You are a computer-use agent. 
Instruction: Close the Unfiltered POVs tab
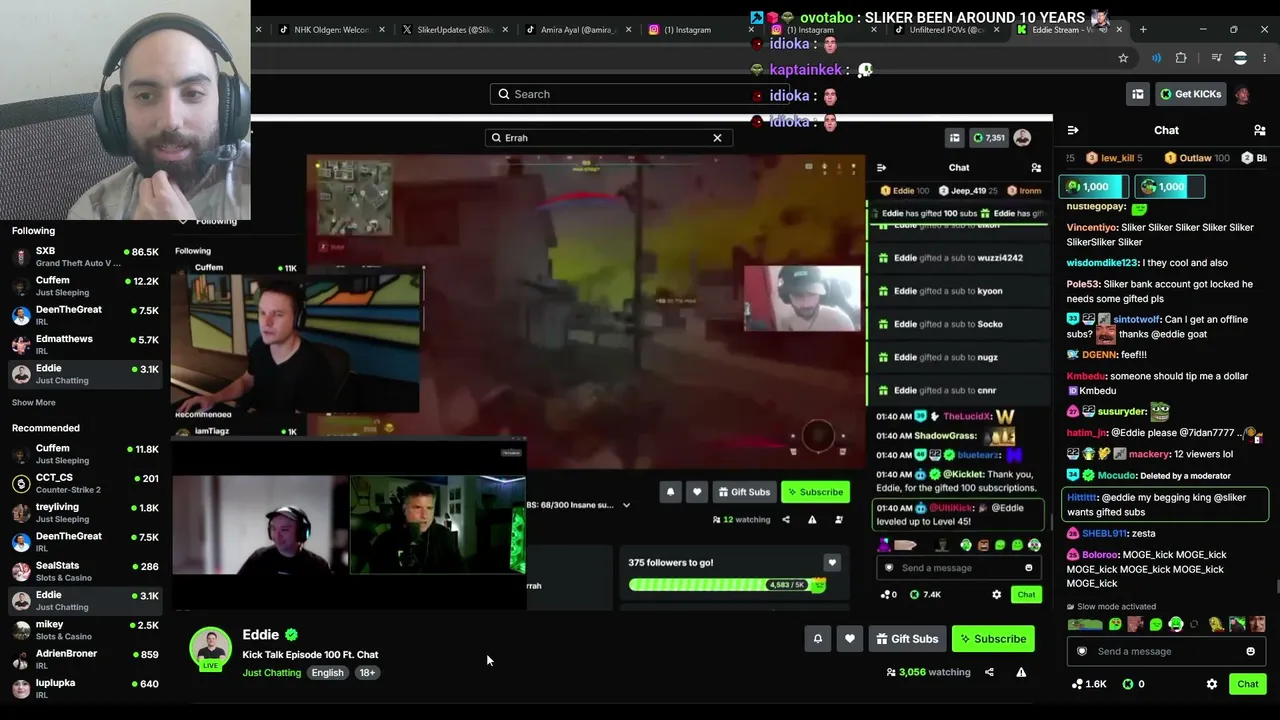tap(999, 30)
